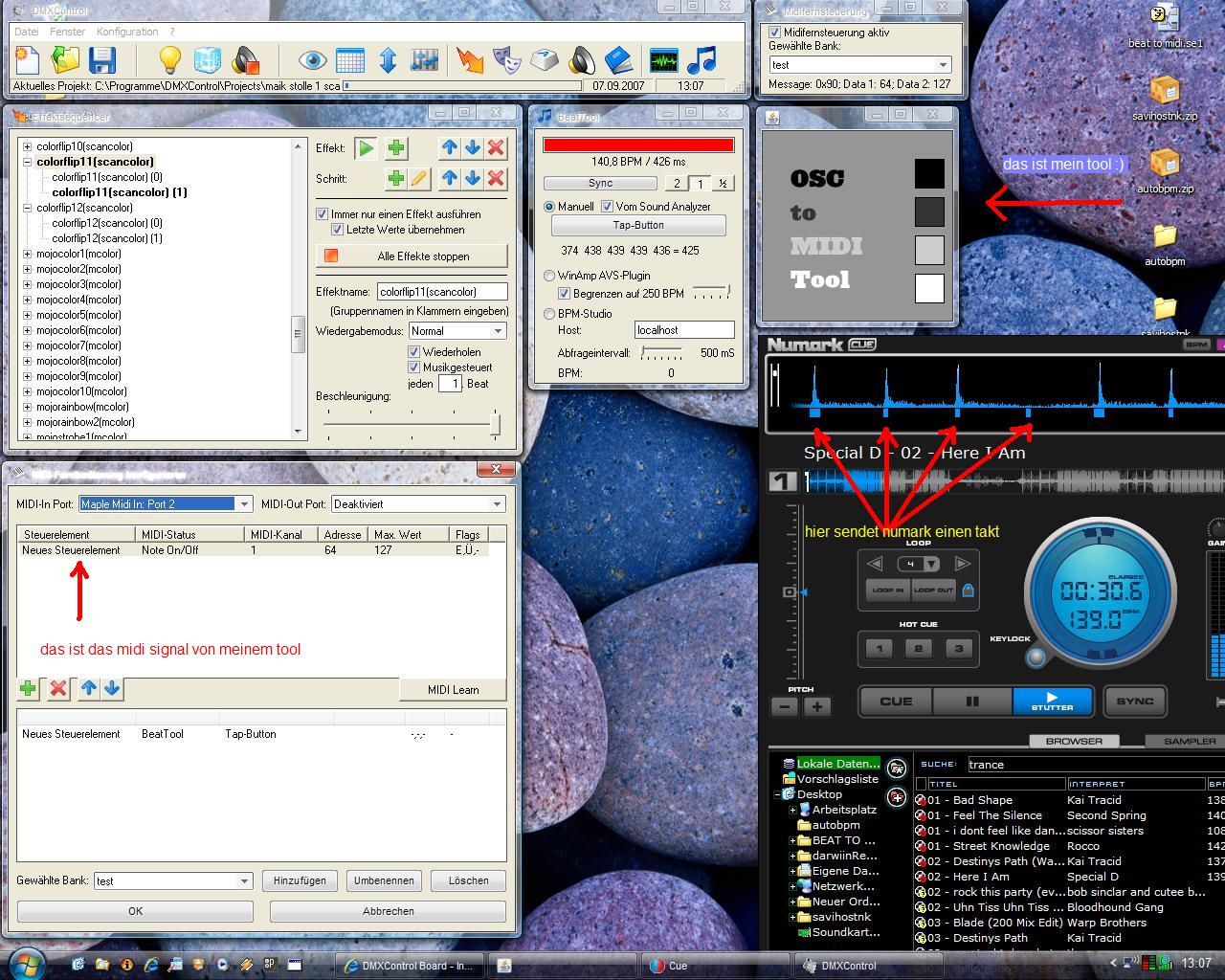
Task: Open the Datei menu
Action: point(26,32)
